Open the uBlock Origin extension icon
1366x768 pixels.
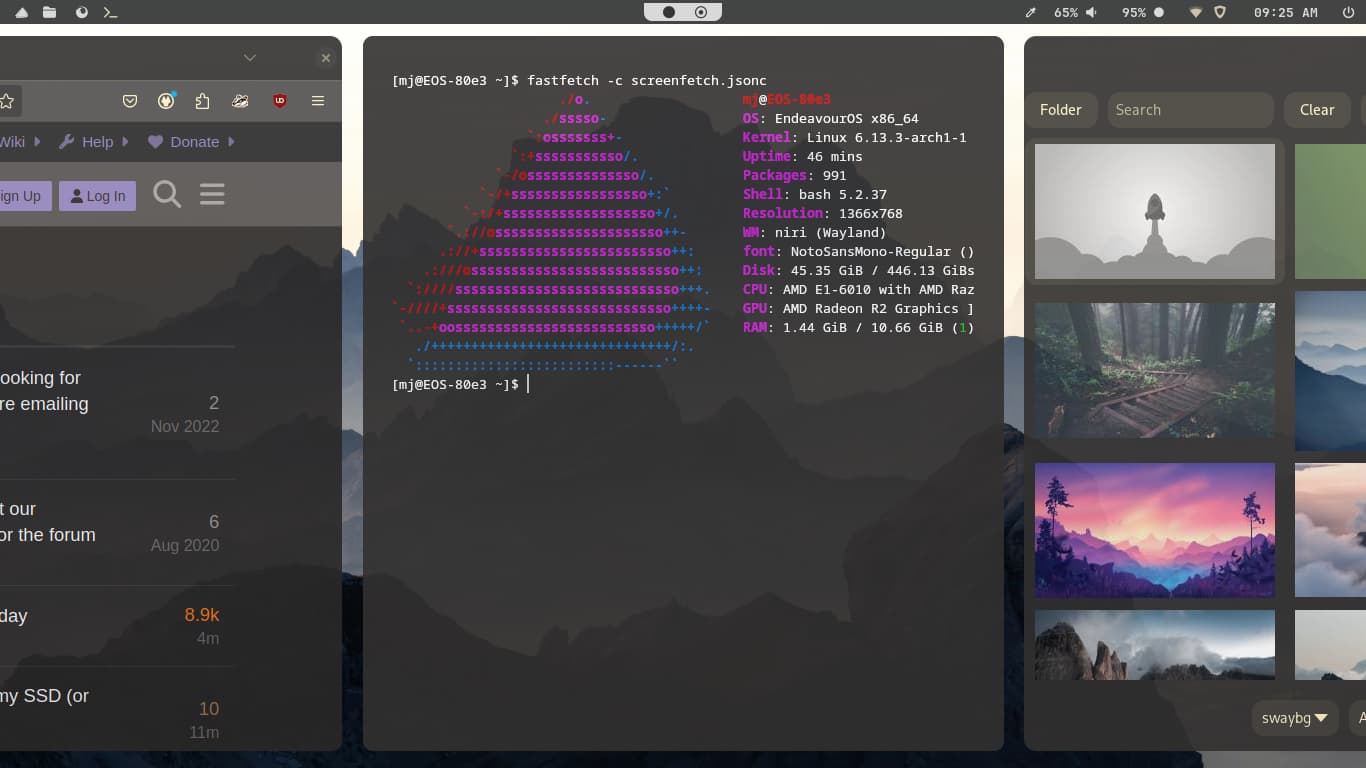(x=280, y=101)
